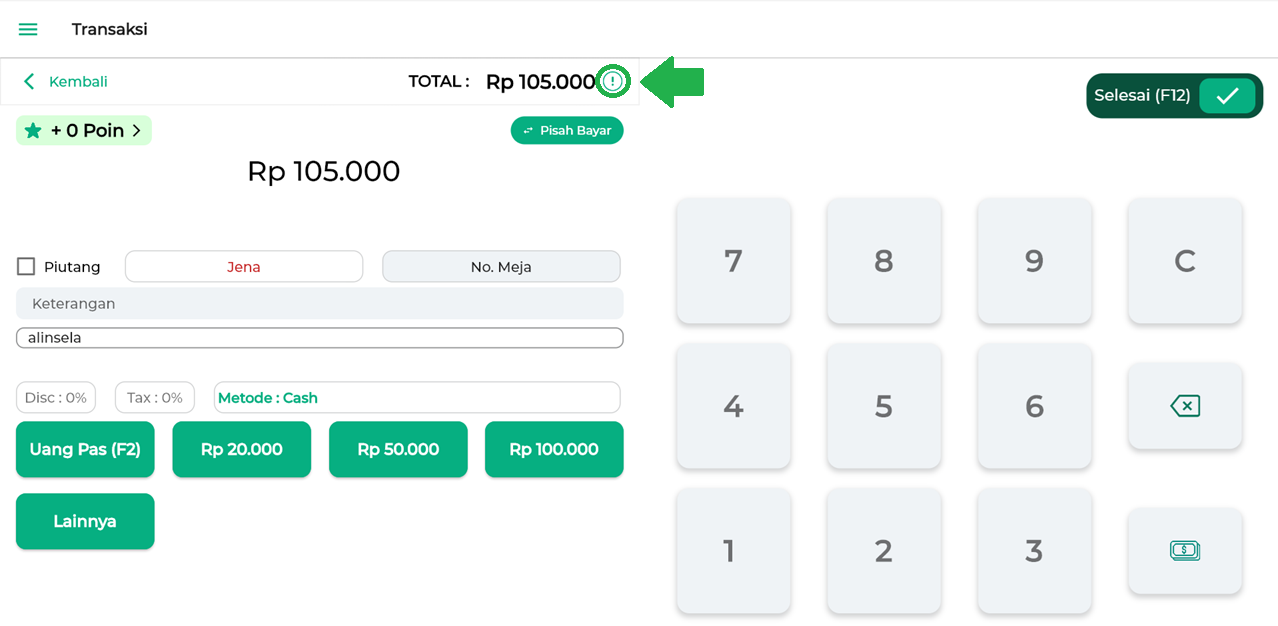Click the star points icon
This screenshot has height=626, width=1278.
point(33,131)
